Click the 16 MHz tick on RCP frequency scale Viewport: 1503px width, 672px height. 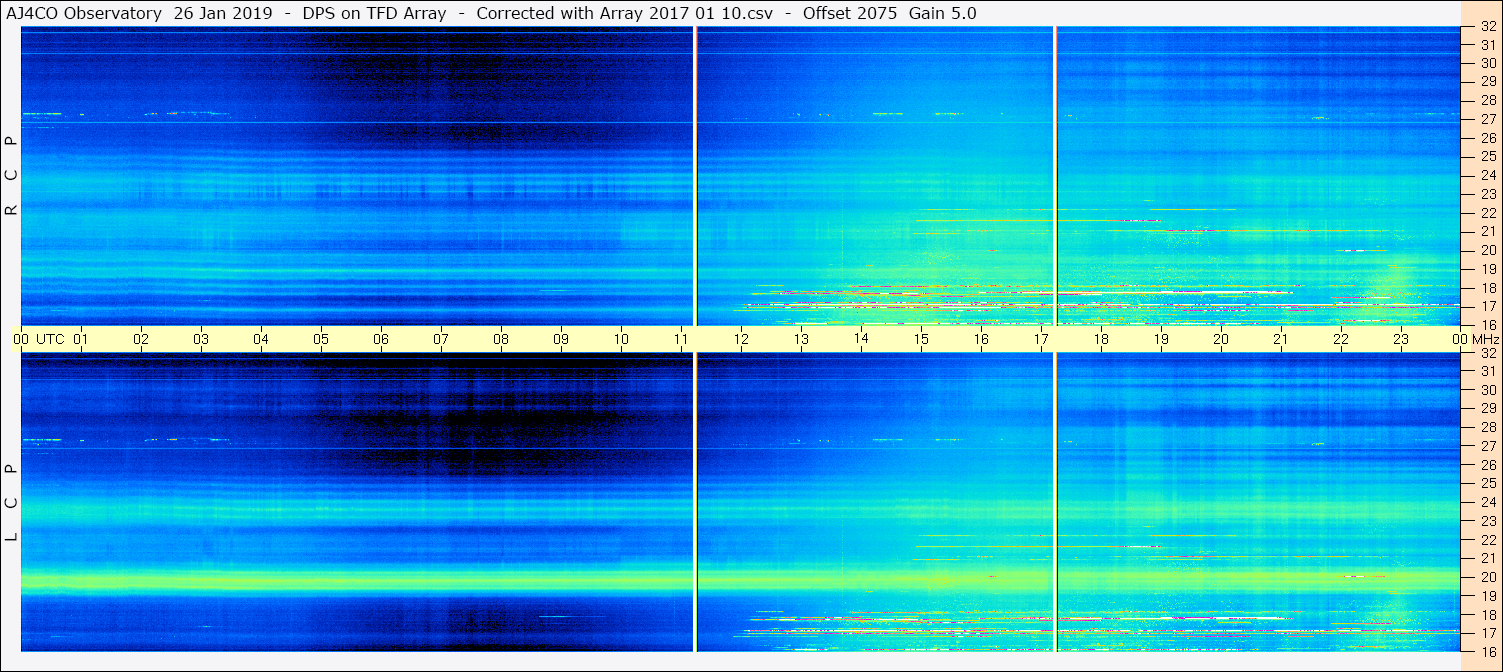pos(1488,325)
